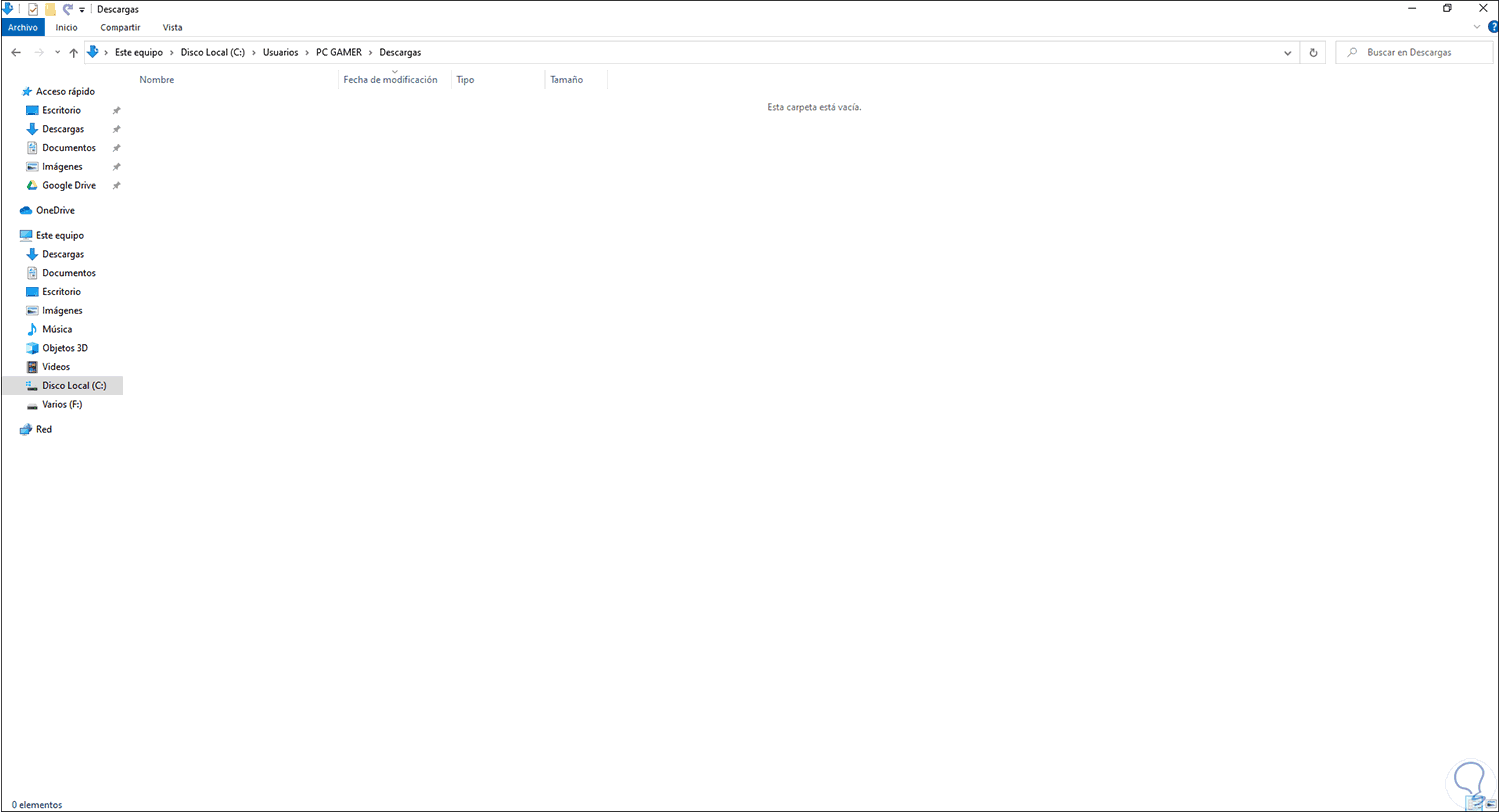The height and width of the screenshot is (812, 1500).
Task: Open the Customize Quick Access Toolbar dropdown
Action: 82,10
